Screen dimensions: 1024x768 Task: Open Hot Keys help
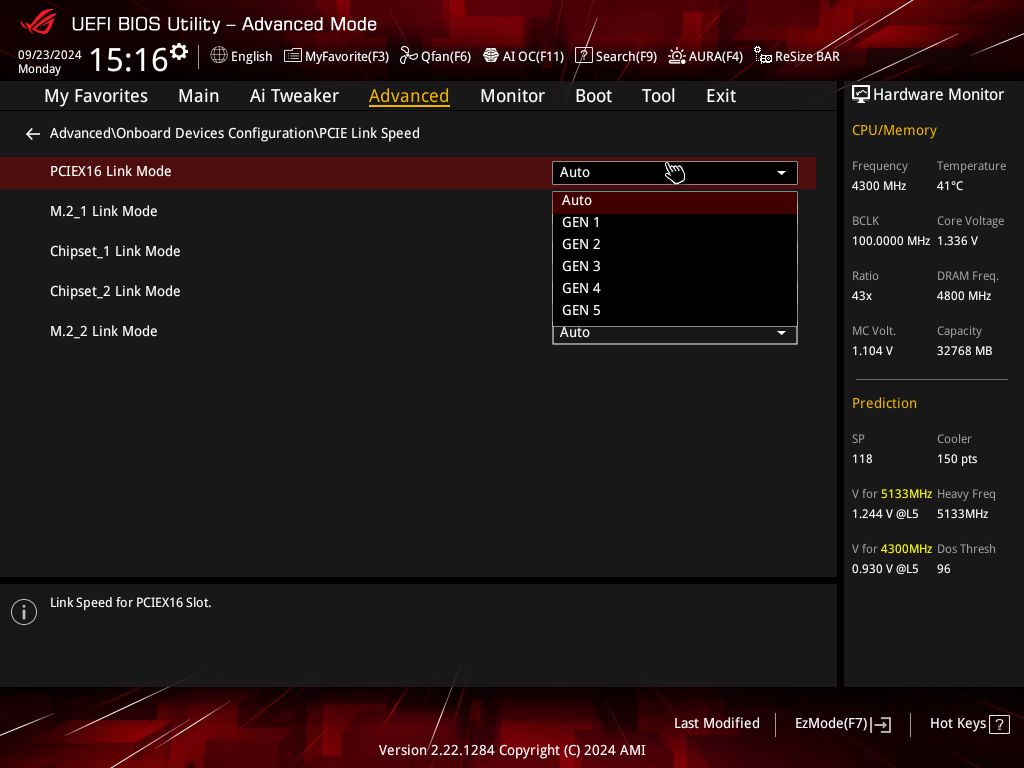coord(970,724)
